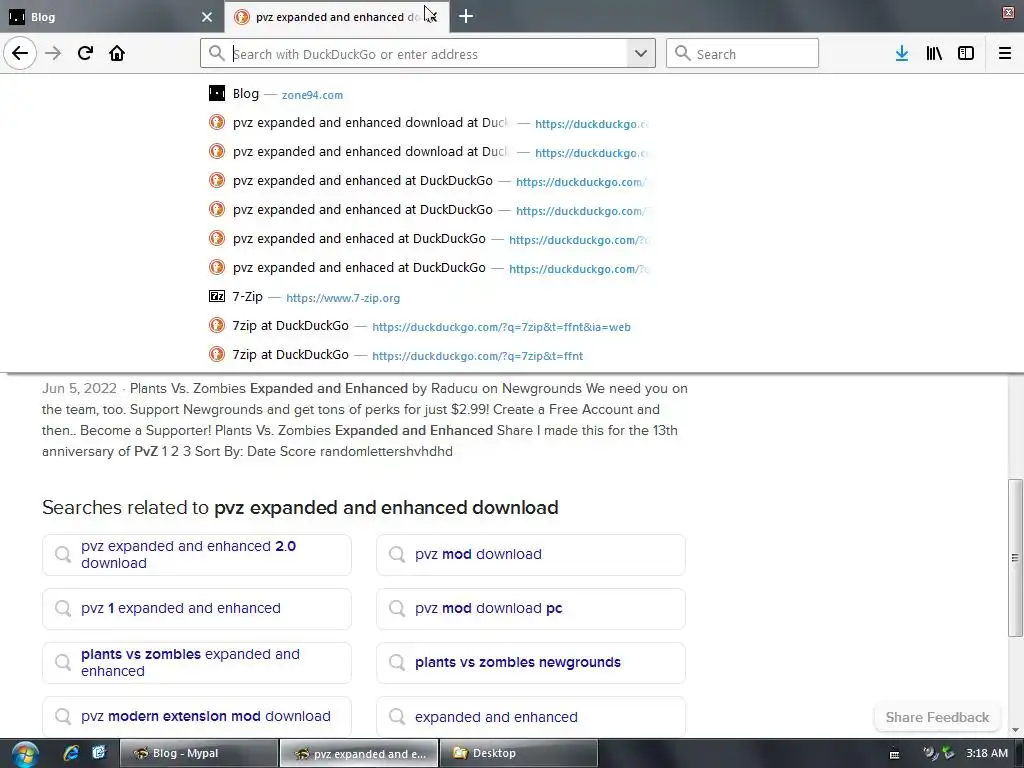Screen dimensions: 1024x768
Task: Open the Library bookmarks icon
Action: click(x=934, y=53)
